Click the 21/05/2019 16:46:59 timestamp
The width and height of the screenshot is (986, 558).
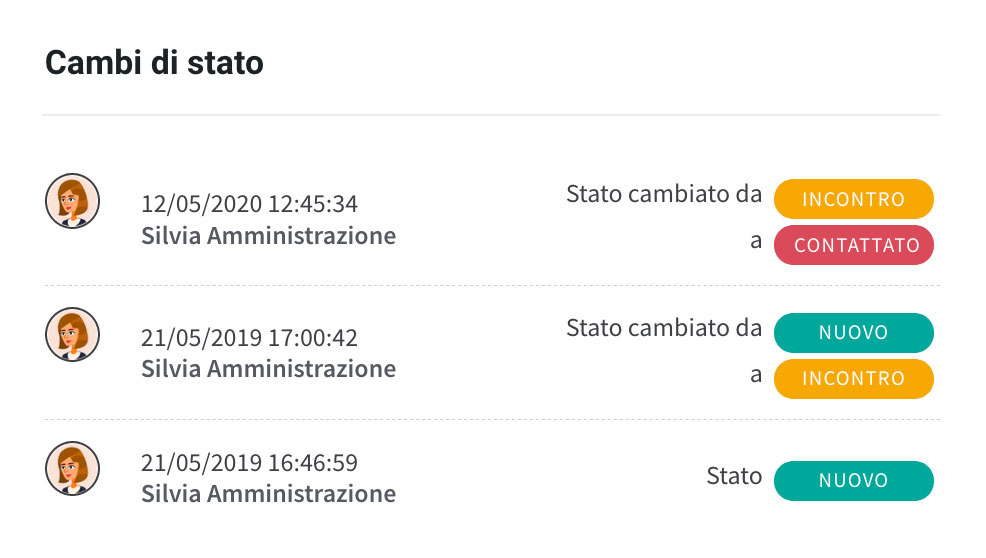pos(249,463)
